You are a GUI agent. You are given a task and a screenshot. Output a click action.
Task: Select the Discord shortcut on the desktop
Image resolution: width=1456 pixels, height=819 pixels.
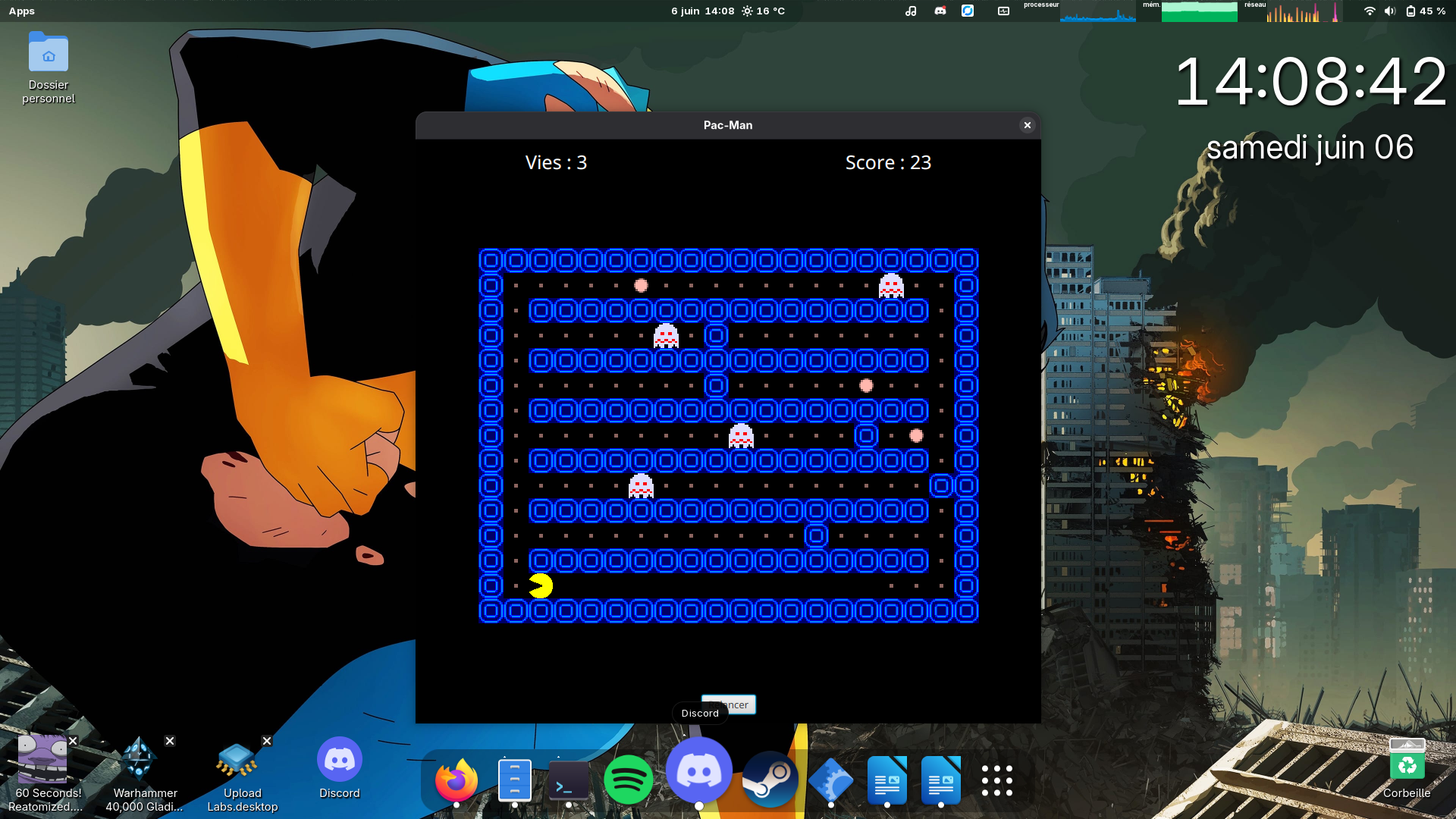pyautogui.click(x=339, y=768)
